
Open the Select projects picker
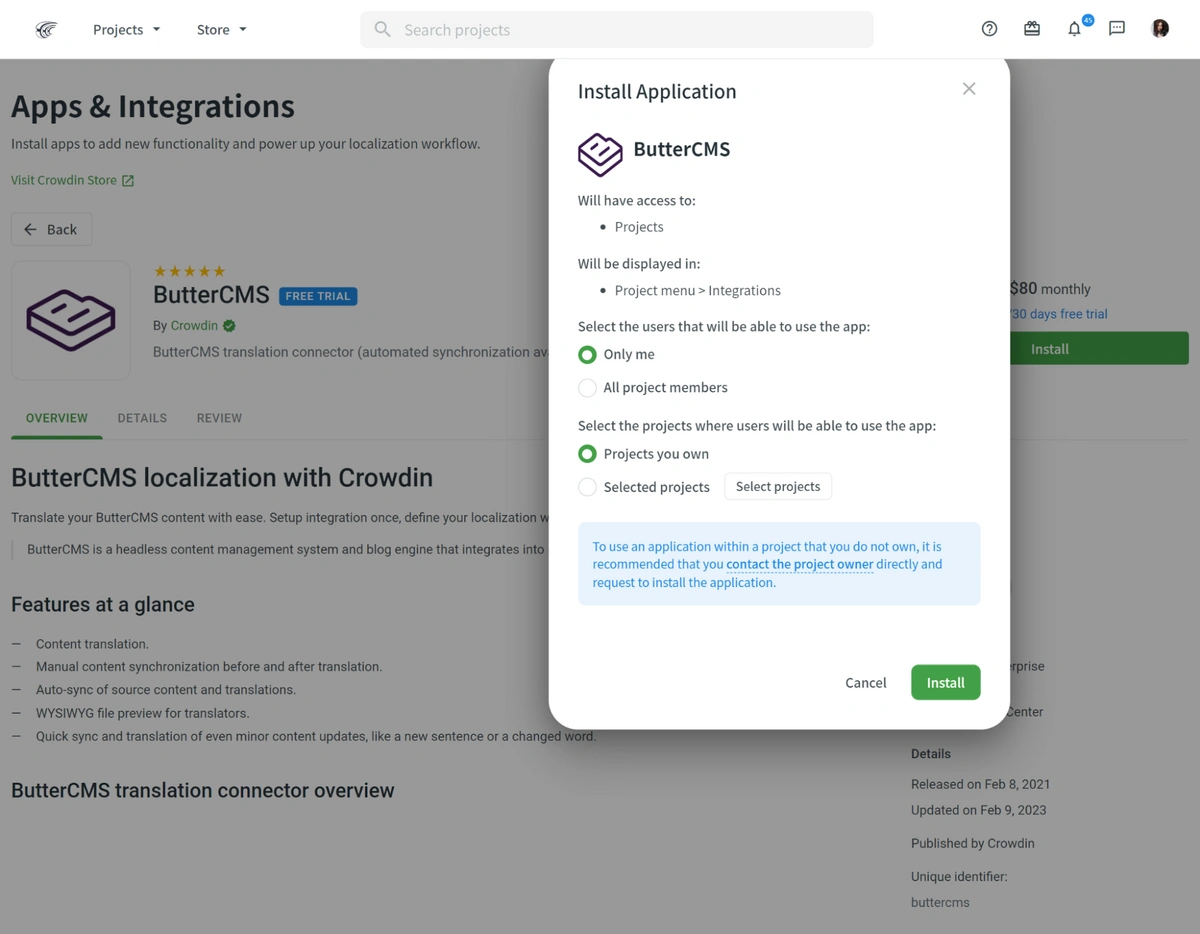tap(777, 487)
